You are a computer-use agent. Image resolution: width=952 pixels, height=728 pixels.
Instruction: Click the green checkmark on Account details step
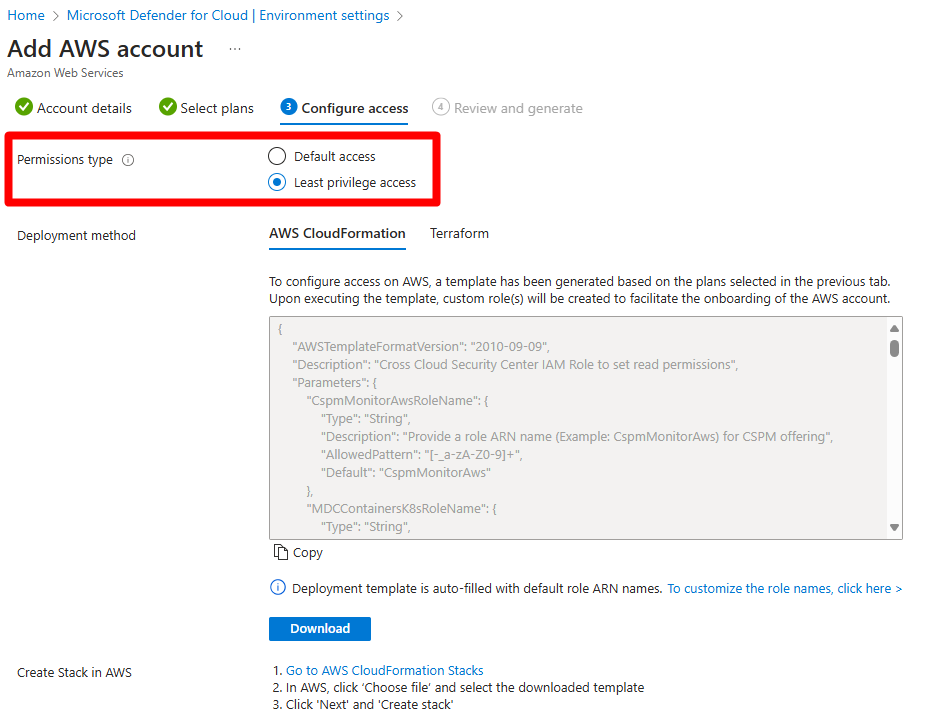click(23, 107)
